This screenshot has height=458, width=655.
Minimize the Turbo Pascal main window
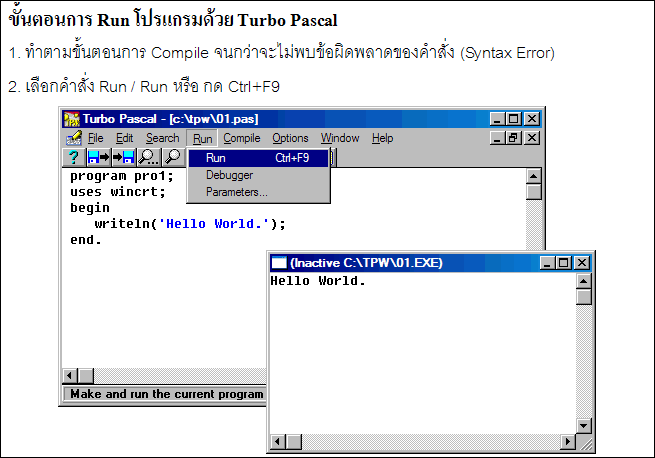click(497, 119)
